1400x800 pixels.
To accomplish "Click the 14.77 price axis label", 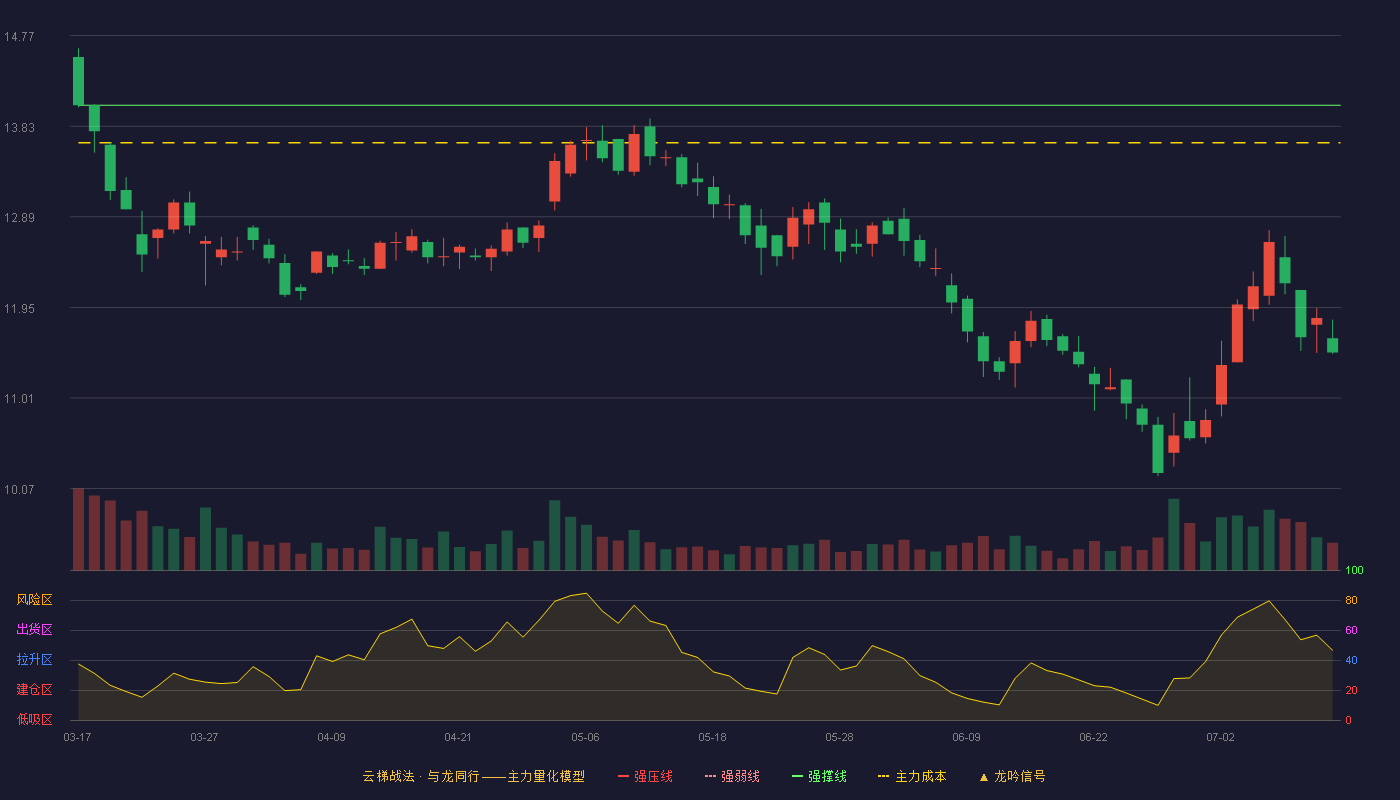I will pos(19,37).
